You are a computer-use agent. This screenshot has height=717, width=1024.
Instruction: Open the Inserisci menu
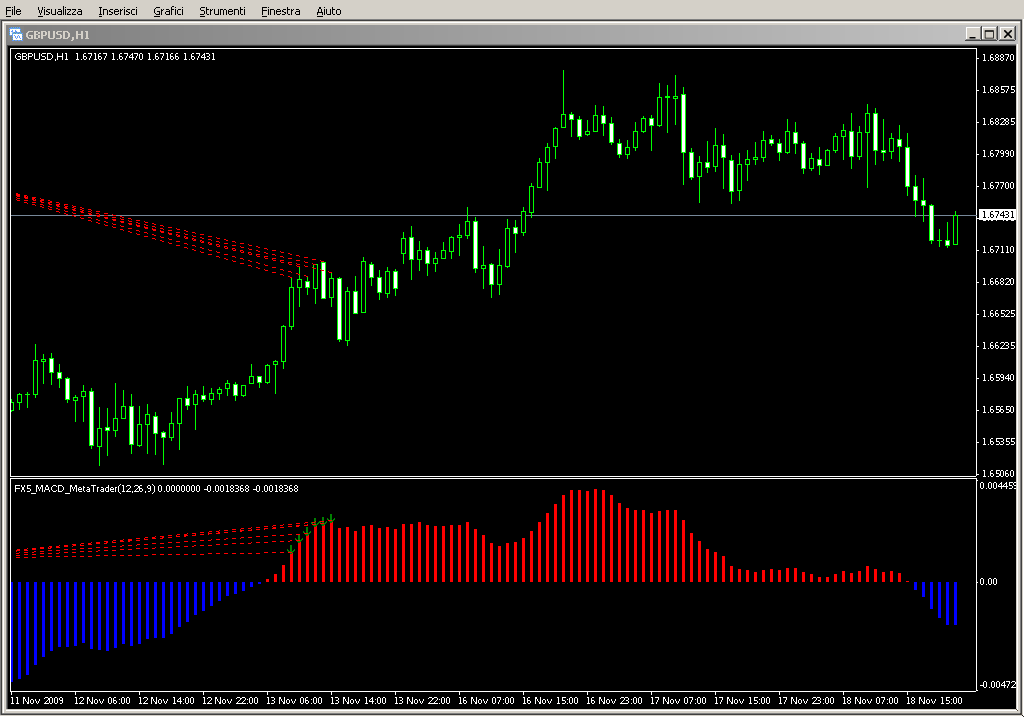118,11
